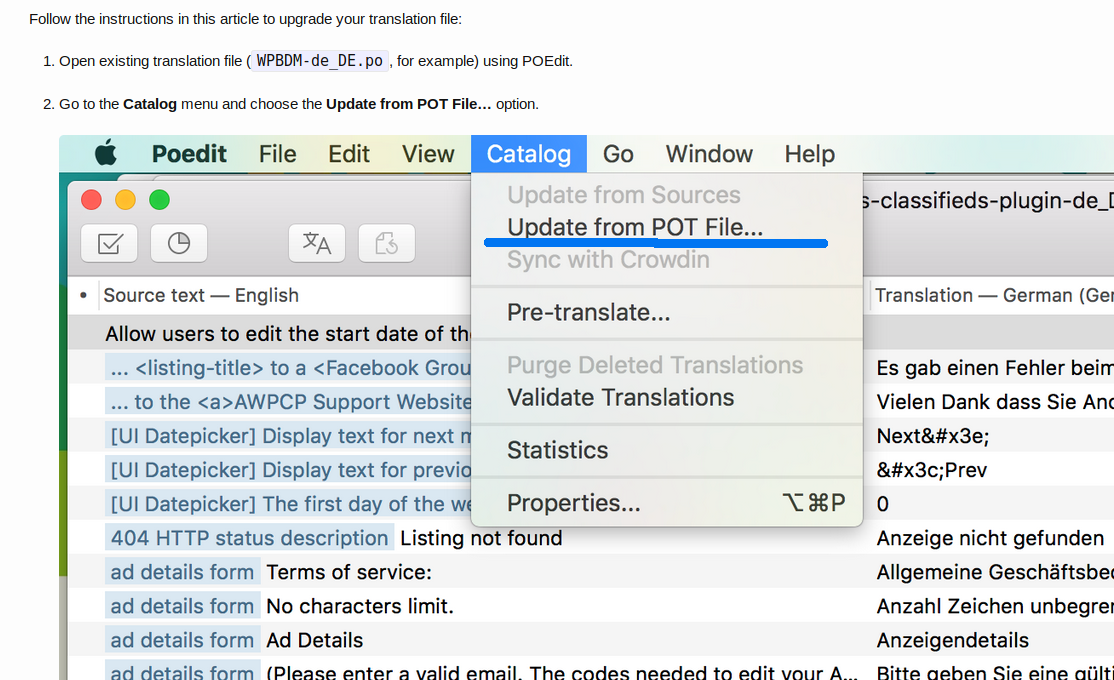Screen dimensions: 1114x680
Task: Click translation 'Anzeige nicht gefunden'
Action: point(990,539)
